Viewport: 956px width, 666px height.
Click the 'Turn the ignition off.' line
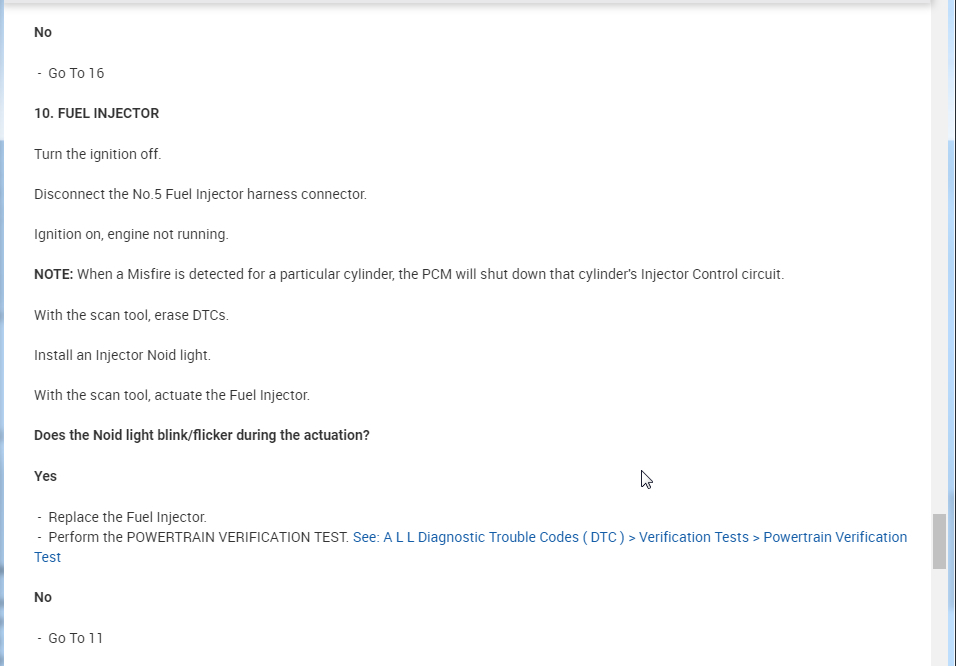[97, 154]
